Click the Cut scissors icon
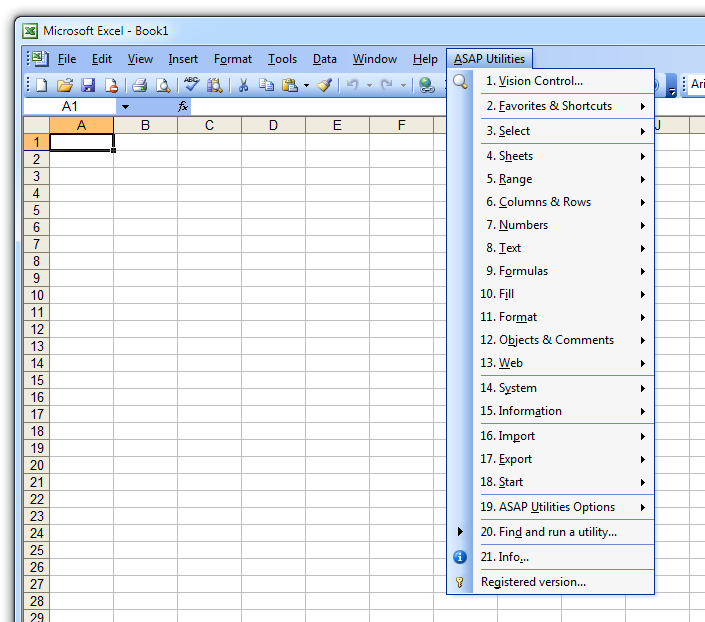This screenshot has height=622, width=705. (242, 86)
